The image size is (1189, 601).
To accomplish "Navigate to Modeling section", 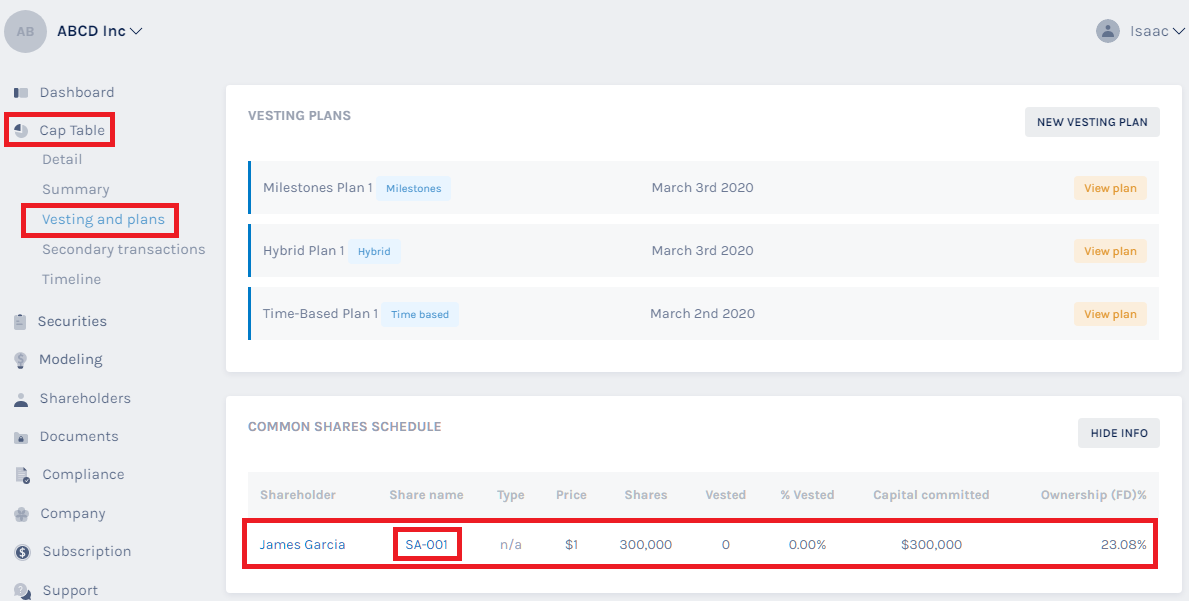I will pos(71,360).
